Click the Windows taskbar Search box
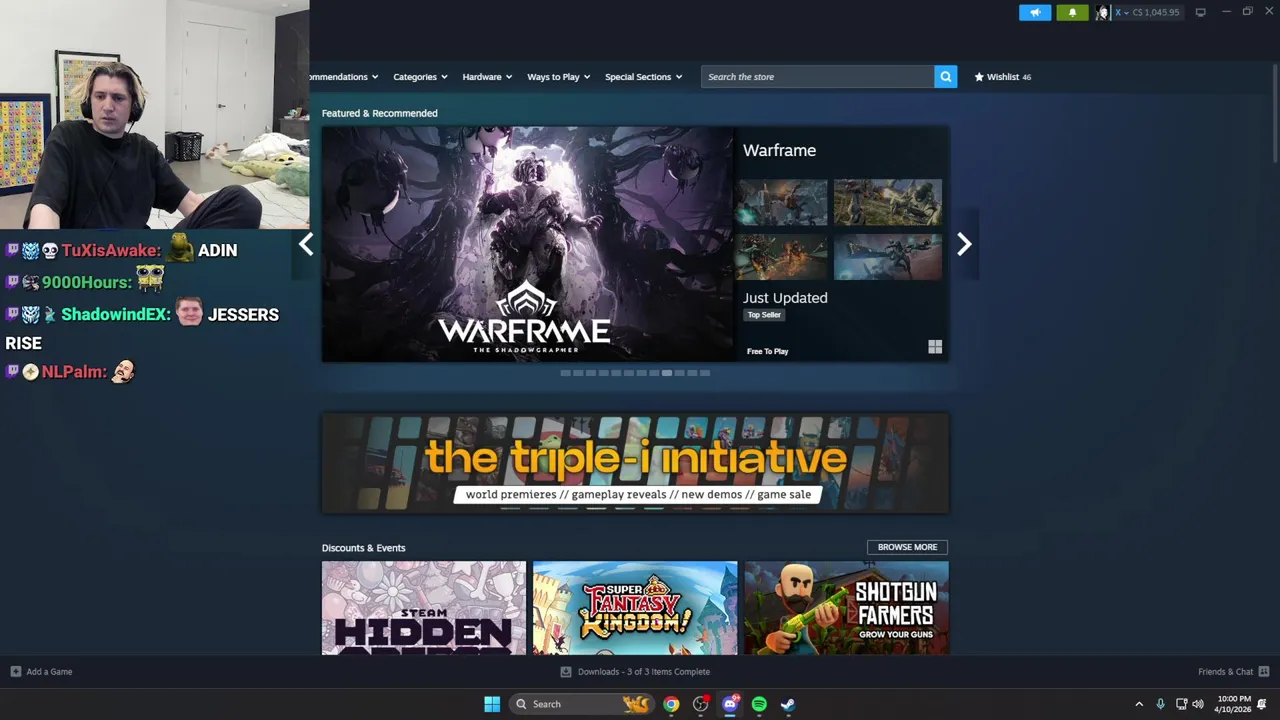 pos(581,704)
